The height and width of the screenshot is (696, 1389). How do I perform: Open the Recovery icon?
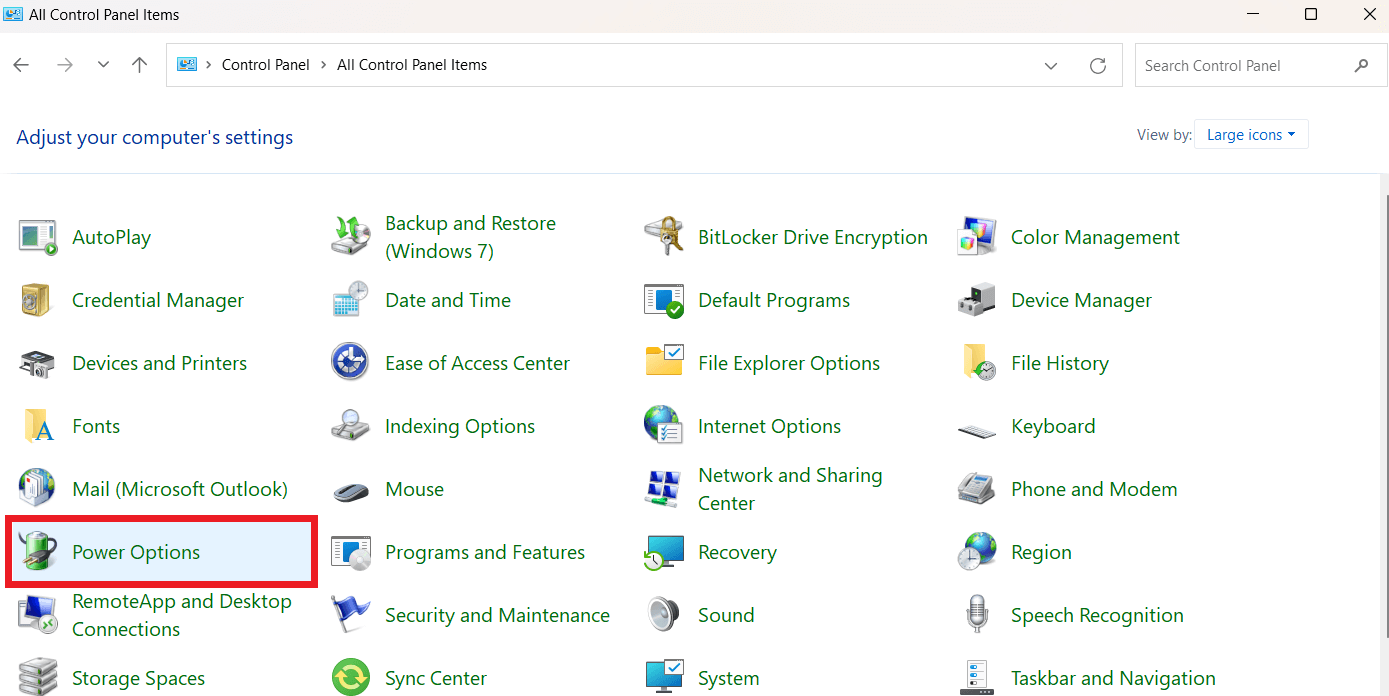click(664, 552)
